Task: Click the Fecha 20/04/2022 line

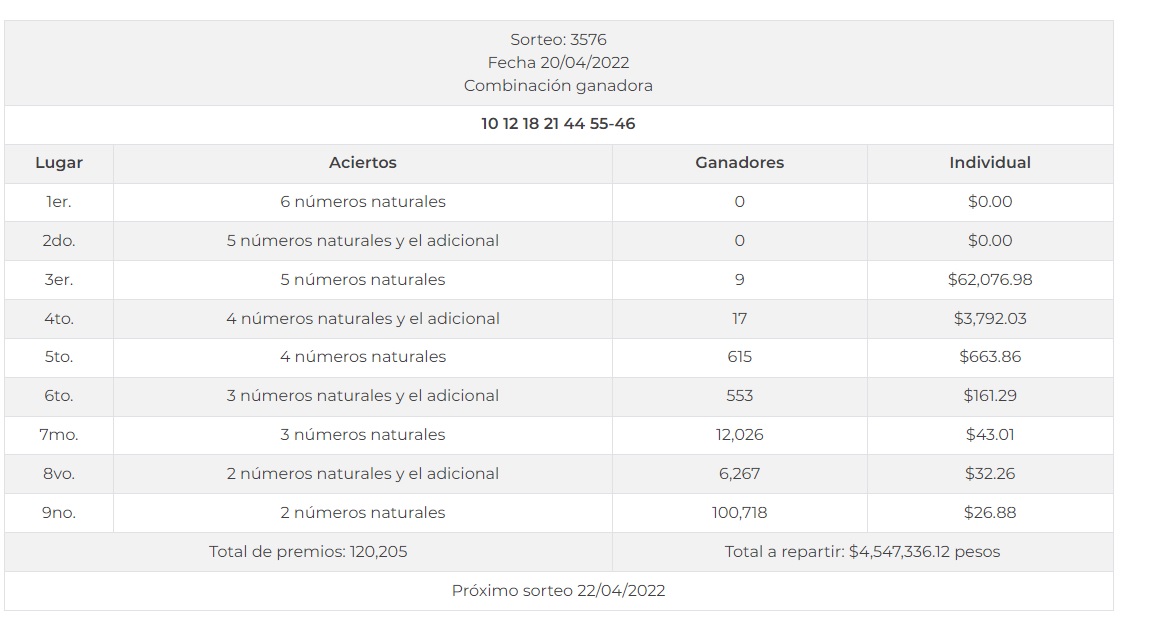Action: point(558,63)
